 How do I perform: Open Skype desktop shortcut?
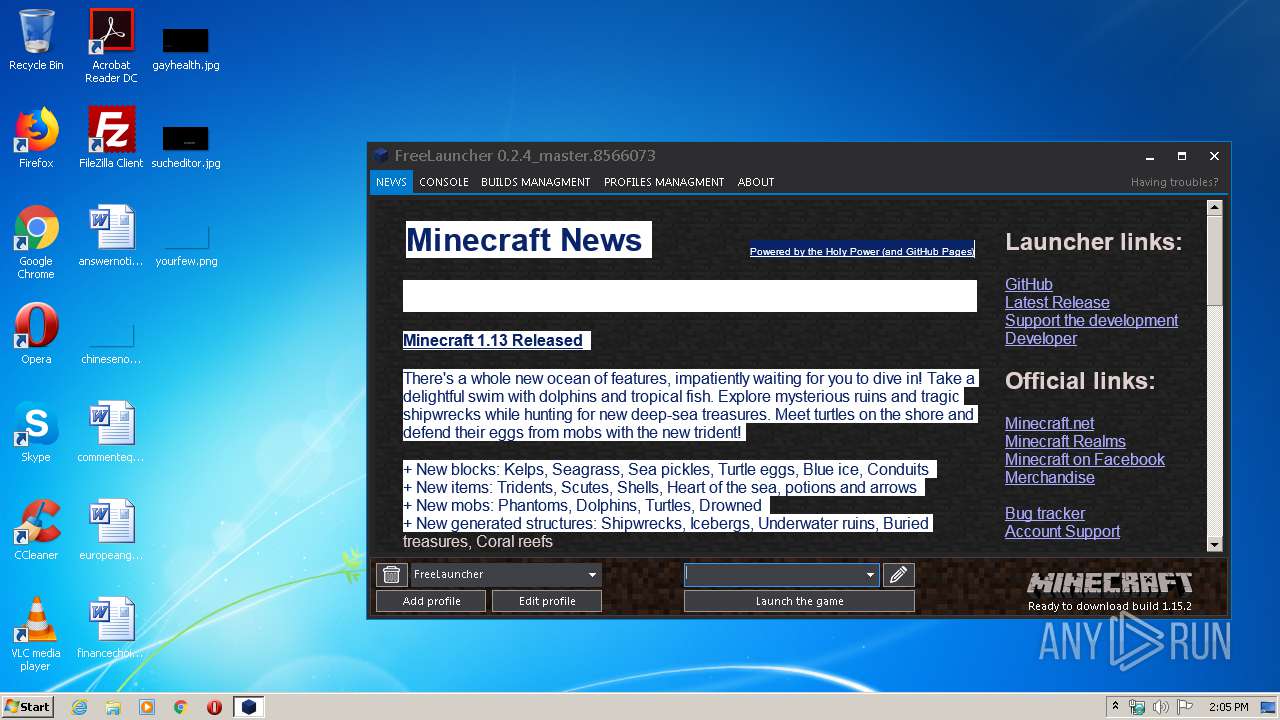pyautogui.click(x=36, y=432)
